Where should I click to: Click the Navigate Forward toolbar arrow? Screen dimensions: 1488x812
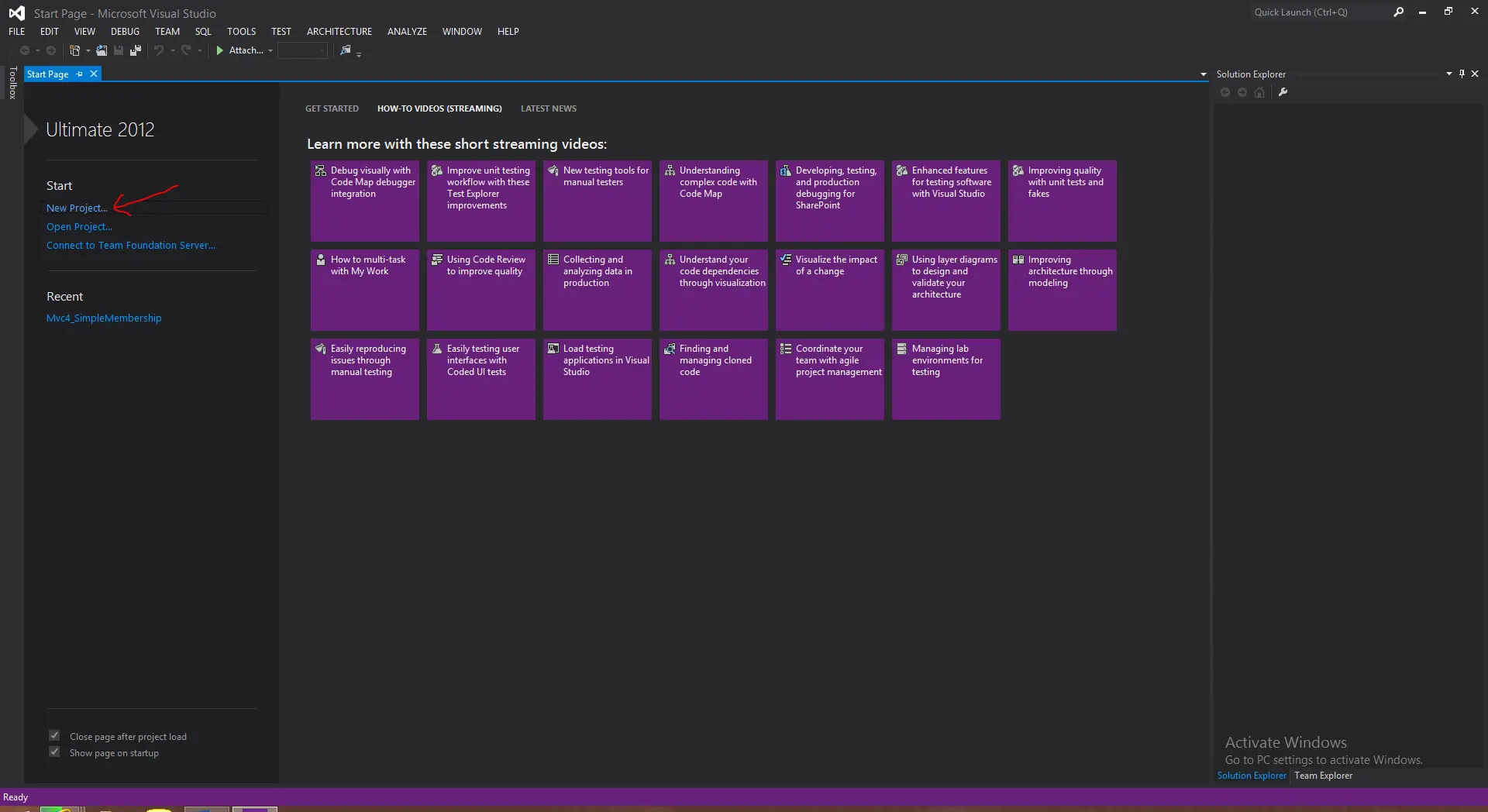51,50
